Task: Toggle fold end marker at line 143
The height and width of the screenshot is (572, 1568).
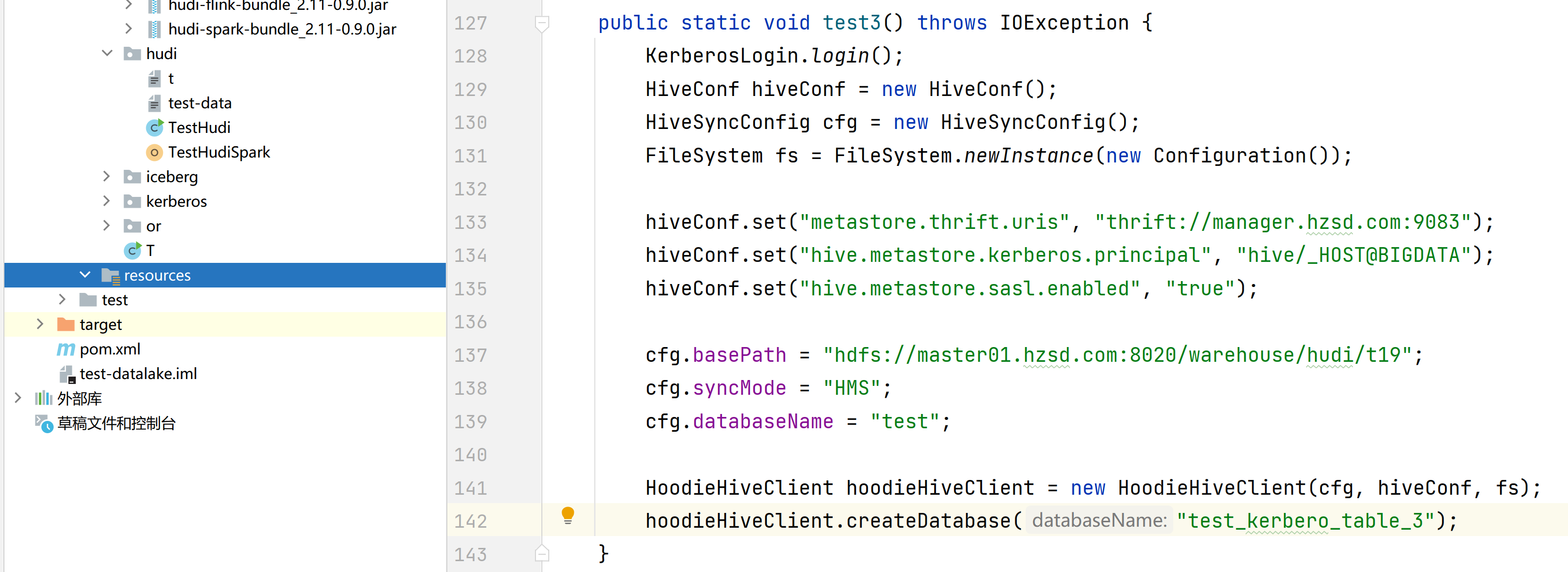Action: click(x=542, y=554)
